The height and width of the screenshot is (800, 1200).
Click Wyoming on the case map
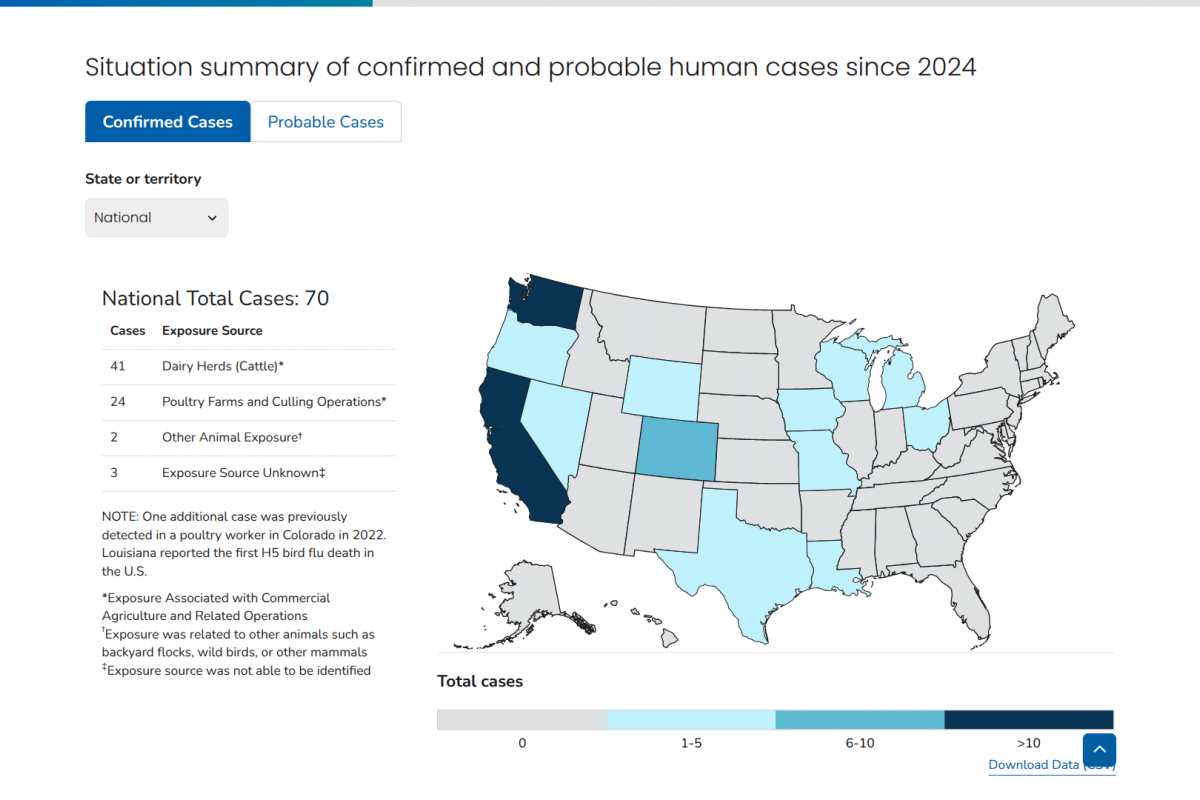[660, 384]
